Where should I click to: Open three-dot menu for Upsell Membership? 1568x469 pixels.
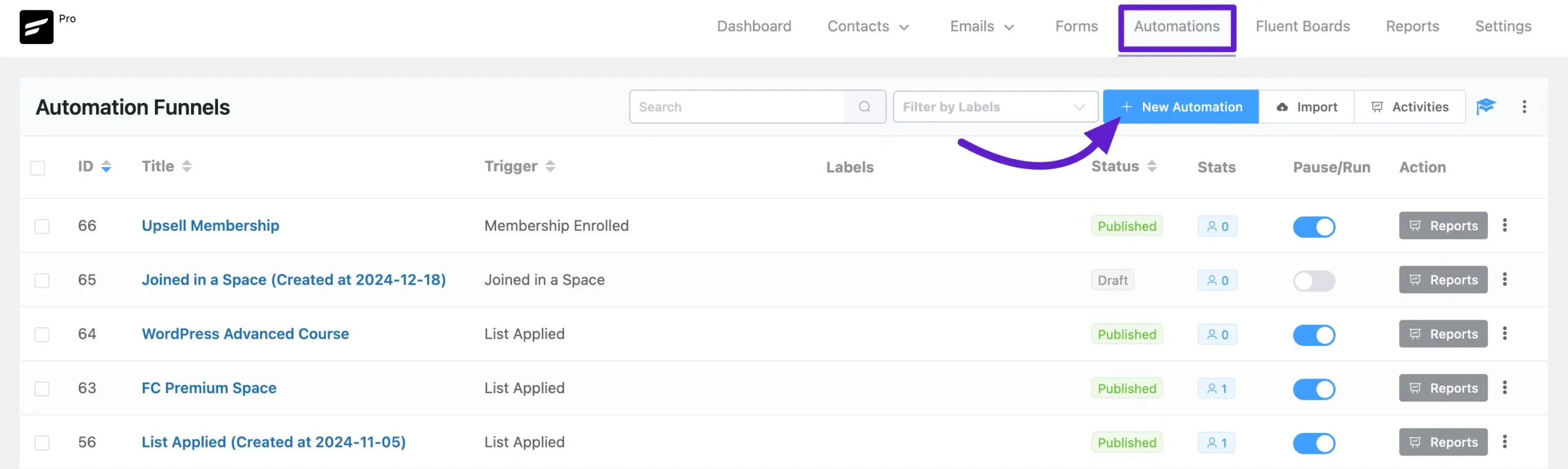(x=1504, y=225)
